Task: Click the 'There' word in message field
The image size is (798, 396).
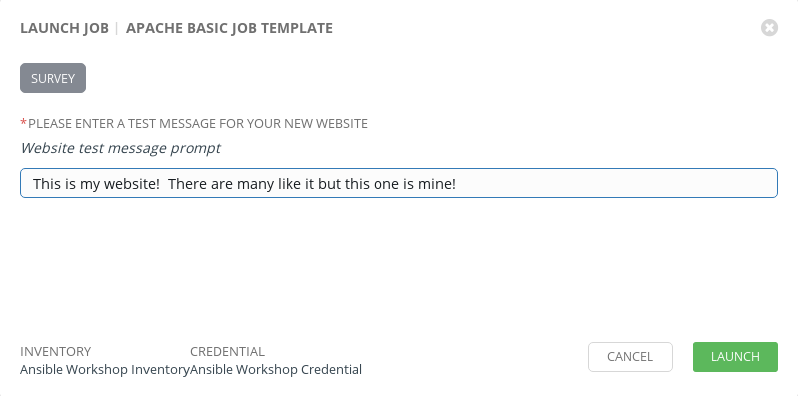Action: point(185,183)
